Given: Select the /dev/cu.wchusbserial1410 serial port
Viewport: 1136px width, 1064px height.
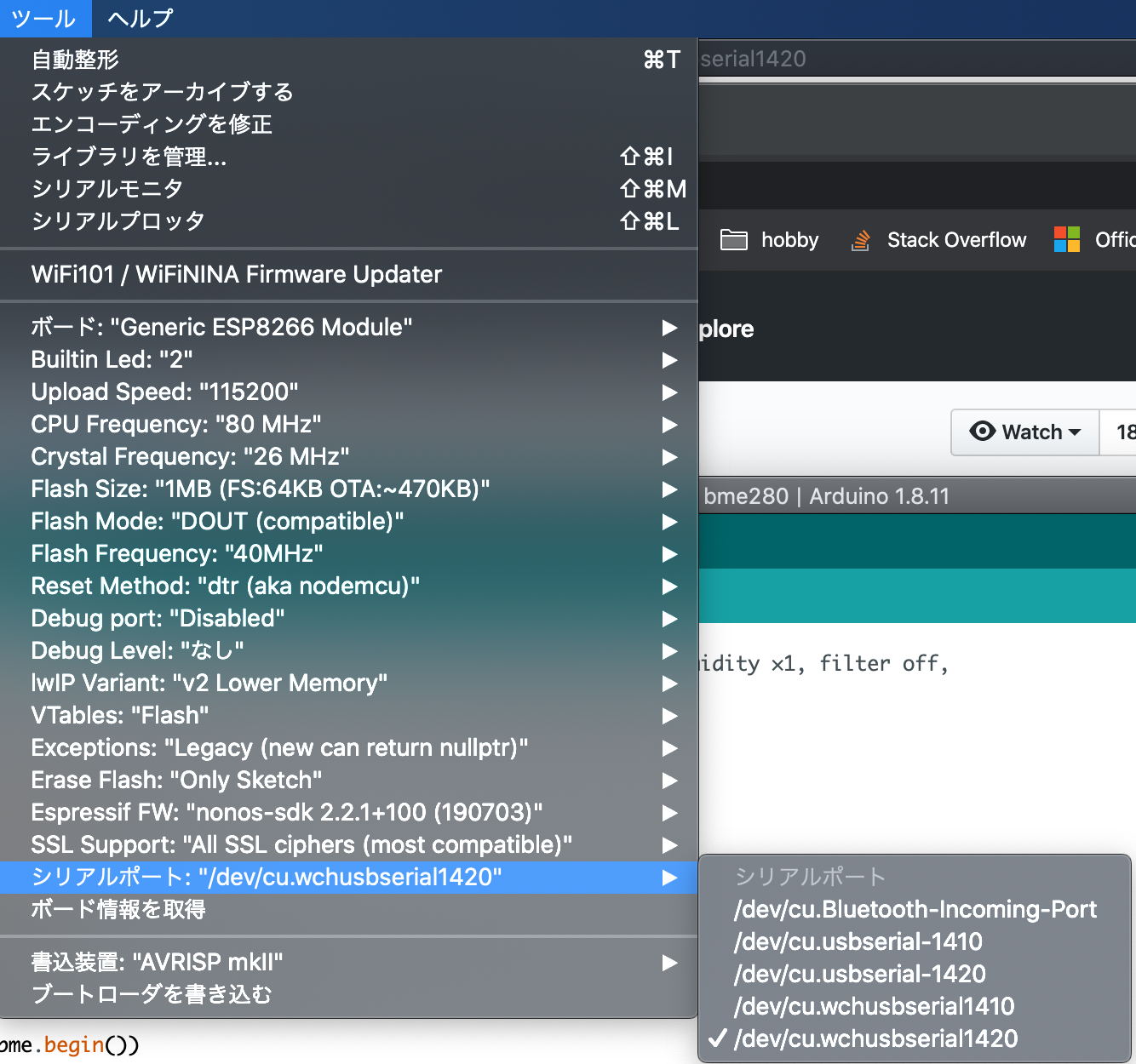Looking at the screenshot, I should (x=874, y=1006).
